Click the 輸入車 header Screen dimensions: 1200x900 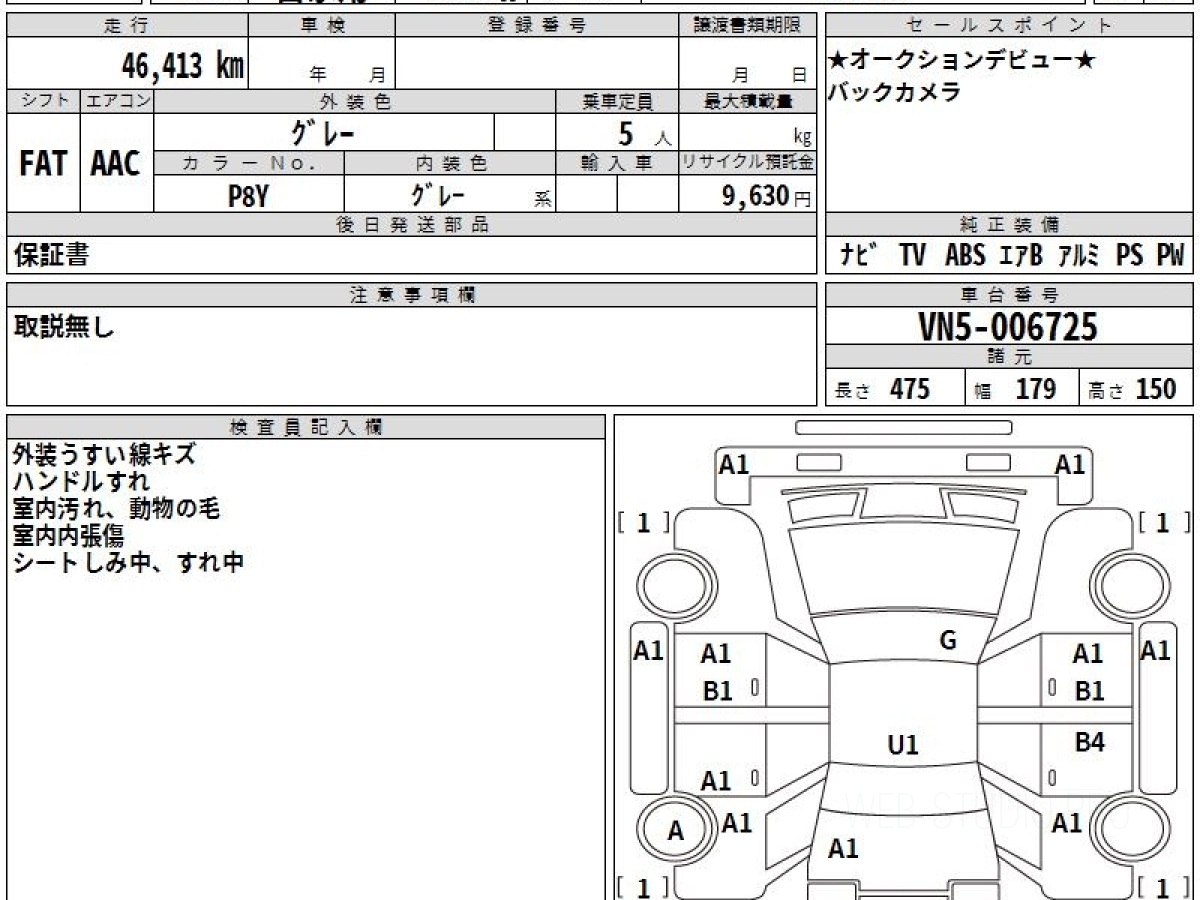coord(617,163)
